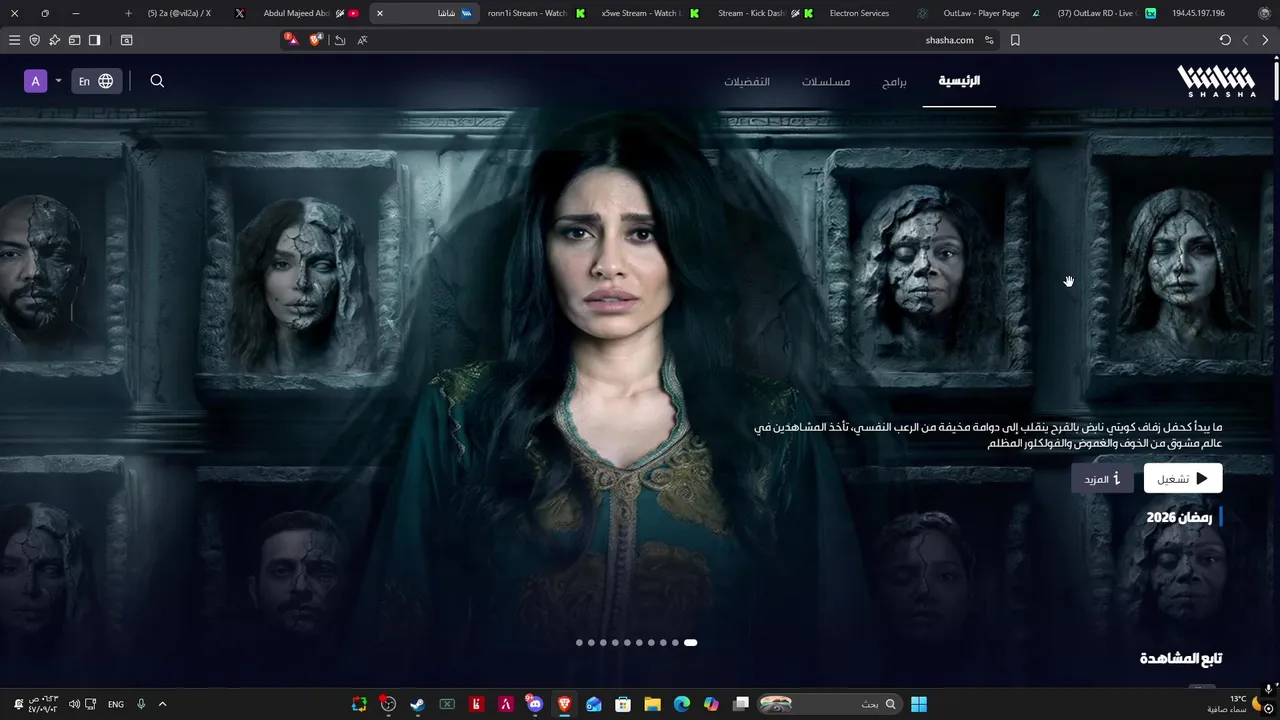This screenshot has width=1280, height=720.
Task: Open a new browser tab
Action: (x=128, y=13)
